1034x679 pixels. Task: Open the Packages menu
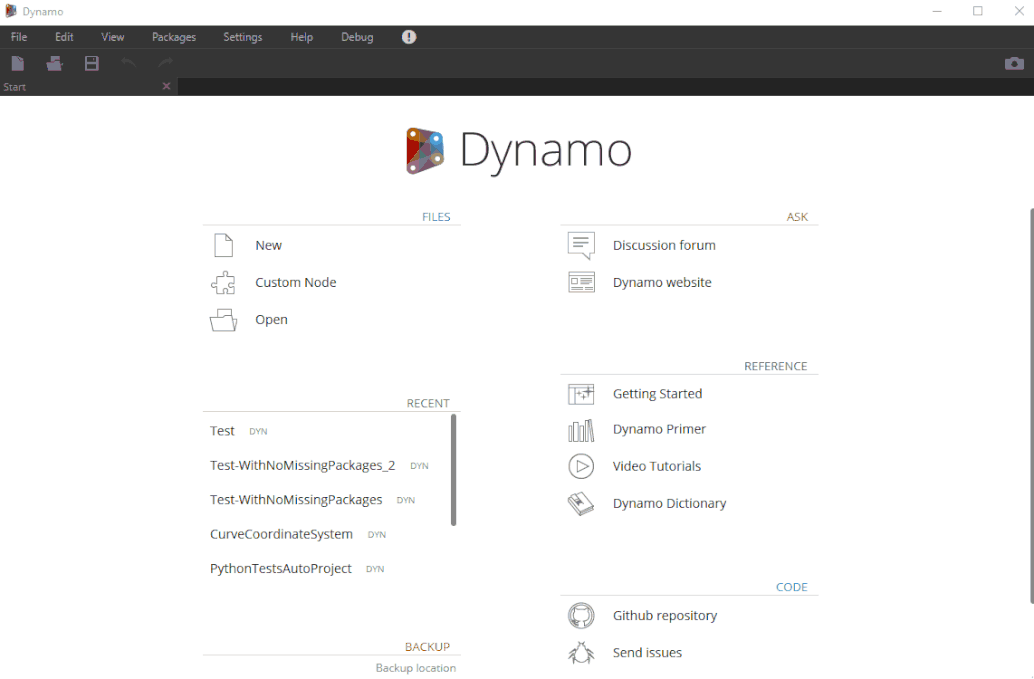173,36
